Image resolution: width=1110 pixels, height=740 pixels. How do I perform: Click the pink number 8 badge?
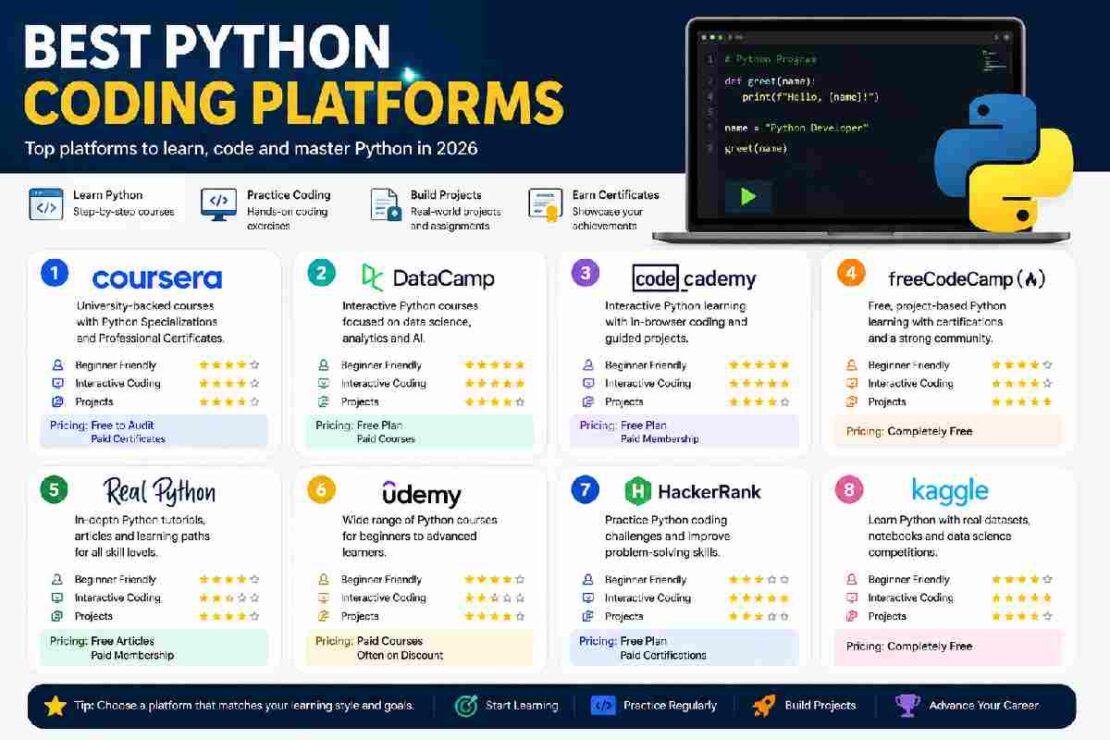[x=849, y=489]
